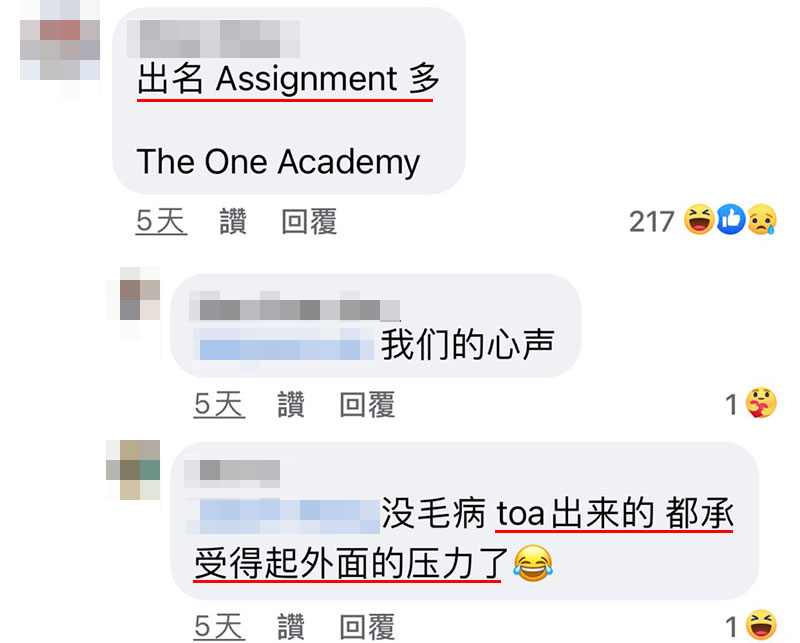
Task: Open the profile picture of the last replier
Action: (x=133, y=470)
